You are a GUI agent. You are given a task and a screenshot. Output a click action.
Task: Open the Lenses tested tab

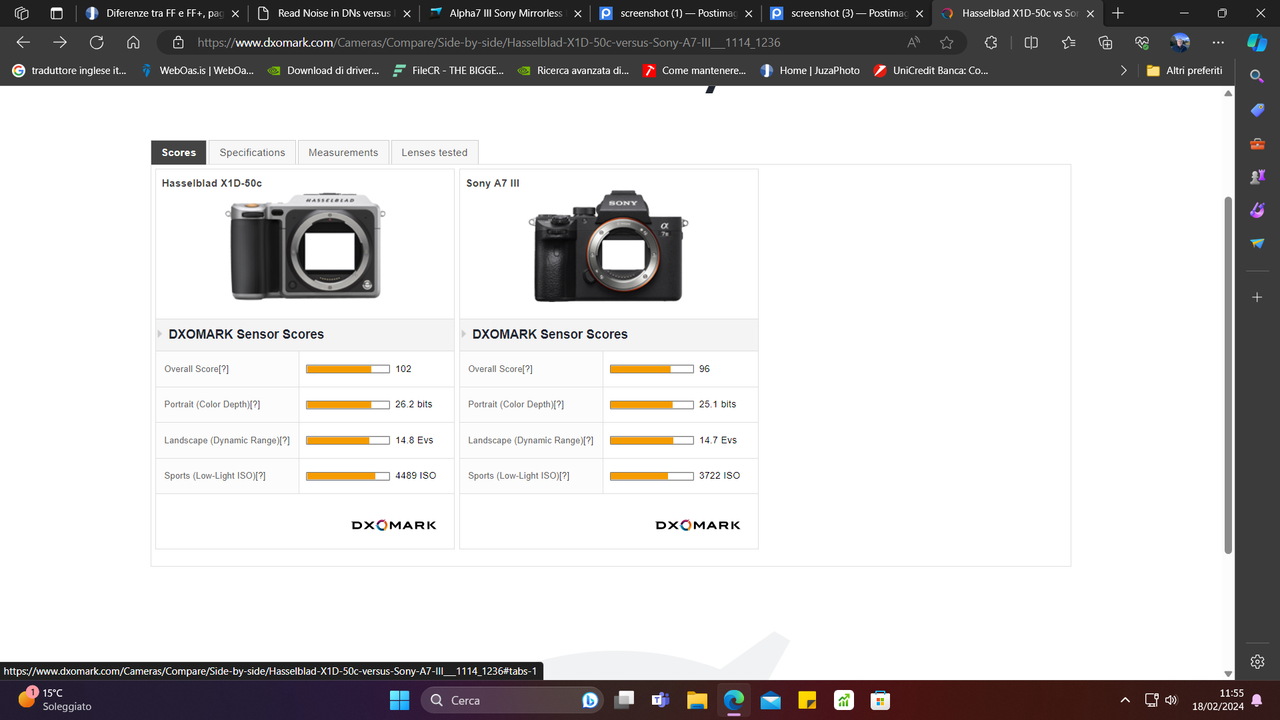point(434,152)
